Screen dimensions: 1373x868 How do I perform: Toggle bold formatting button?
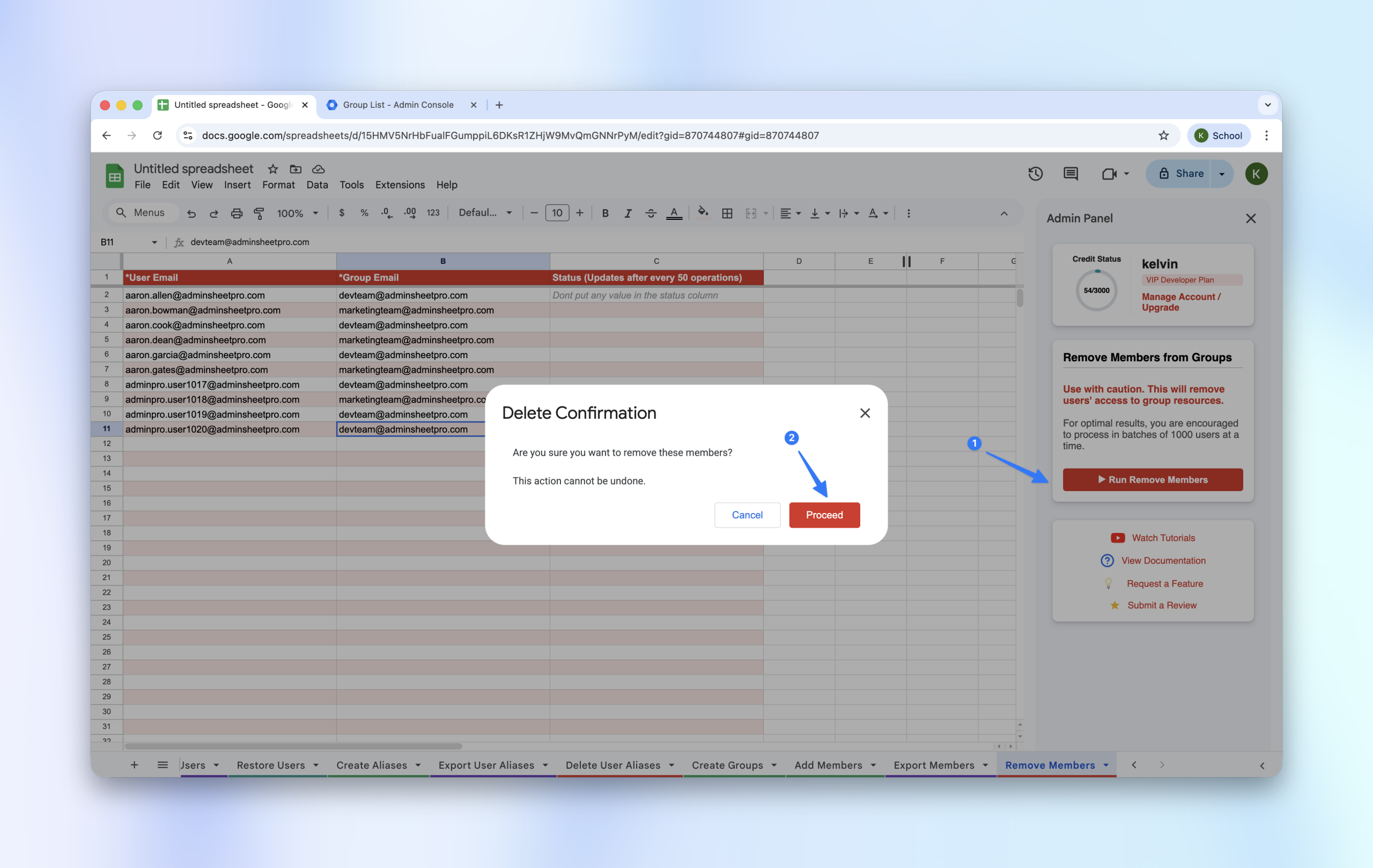[605, 213]
